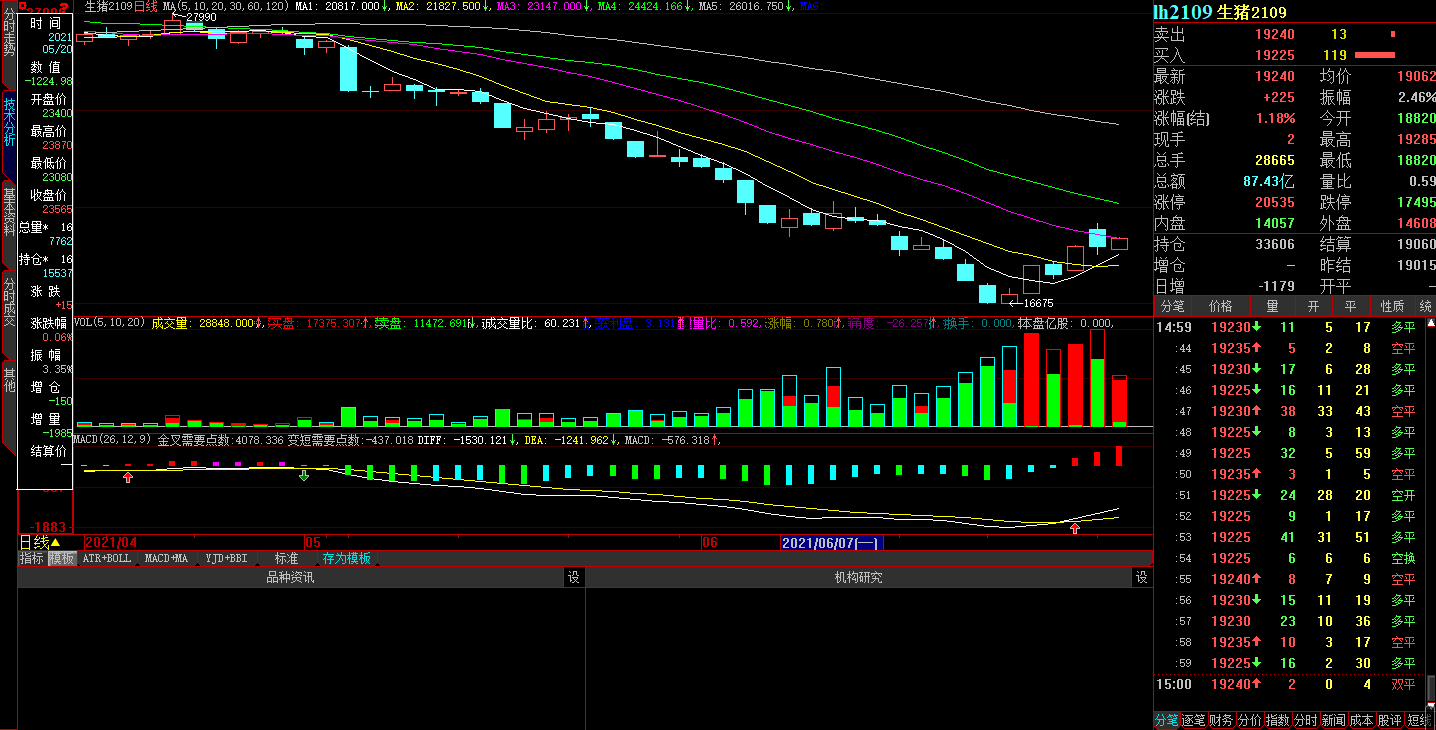This screenshot has height=730, width=1436.
Task: Apply the ATR+BOLL template
Action: tap(106, 558)
